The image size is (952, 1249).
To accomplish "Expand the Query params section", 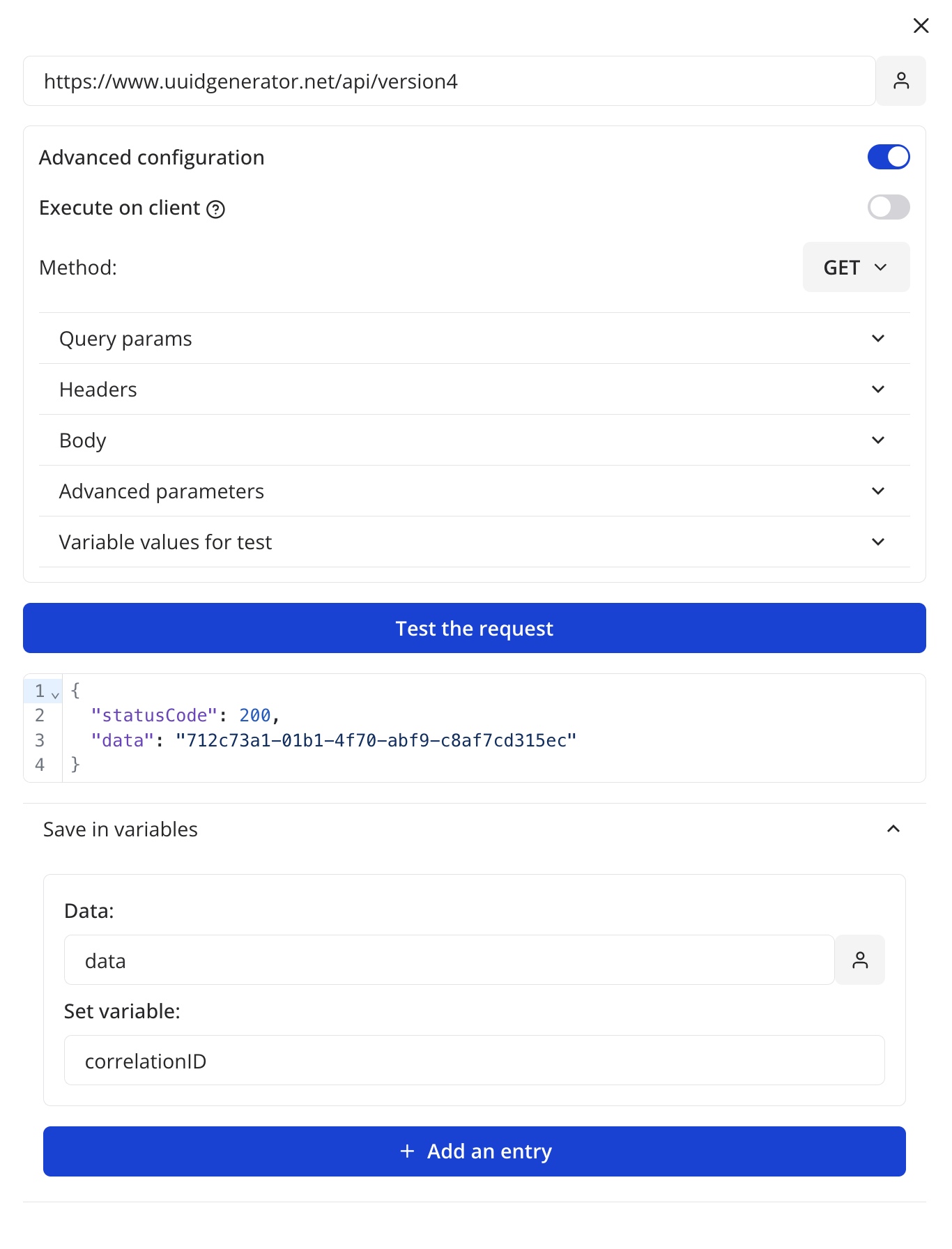I will tap(474, 339).
